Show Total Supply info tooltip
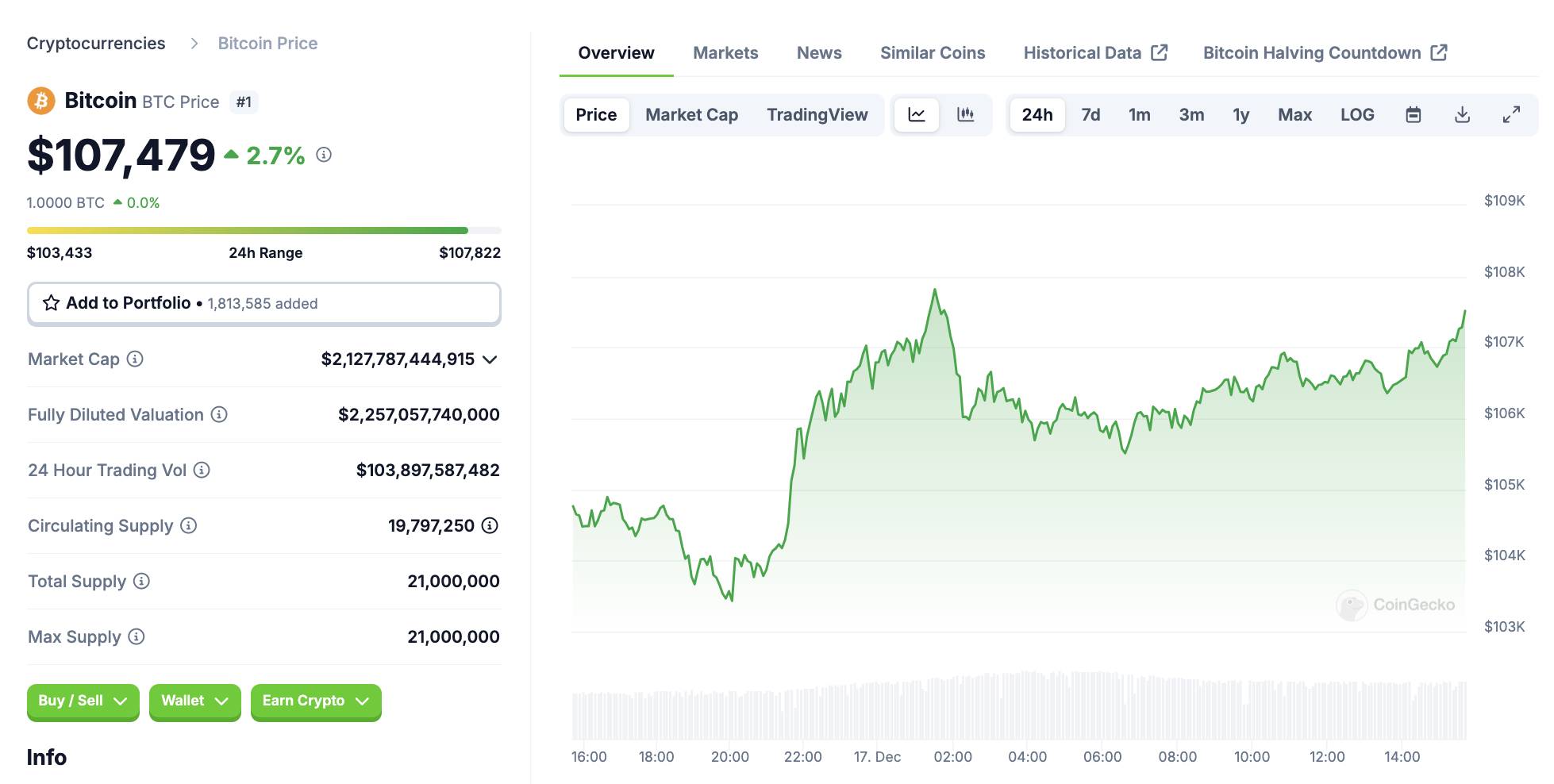The width and height of the screenshot is (1554, 784). pyautogui.click(x=141, y=581)
